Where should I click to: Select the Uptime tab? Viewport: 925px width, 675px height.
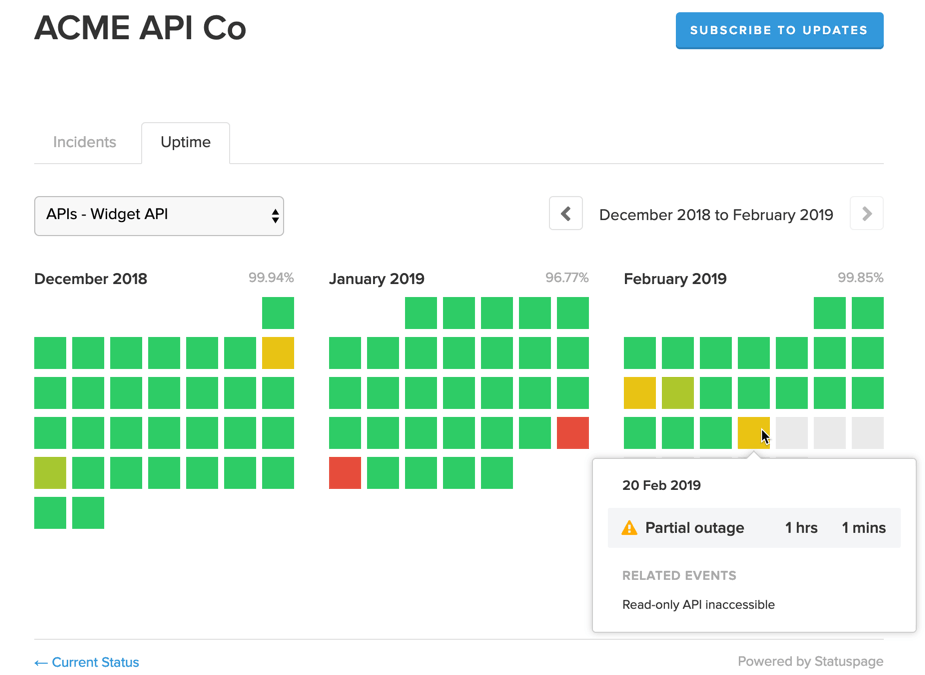point(185,142)
